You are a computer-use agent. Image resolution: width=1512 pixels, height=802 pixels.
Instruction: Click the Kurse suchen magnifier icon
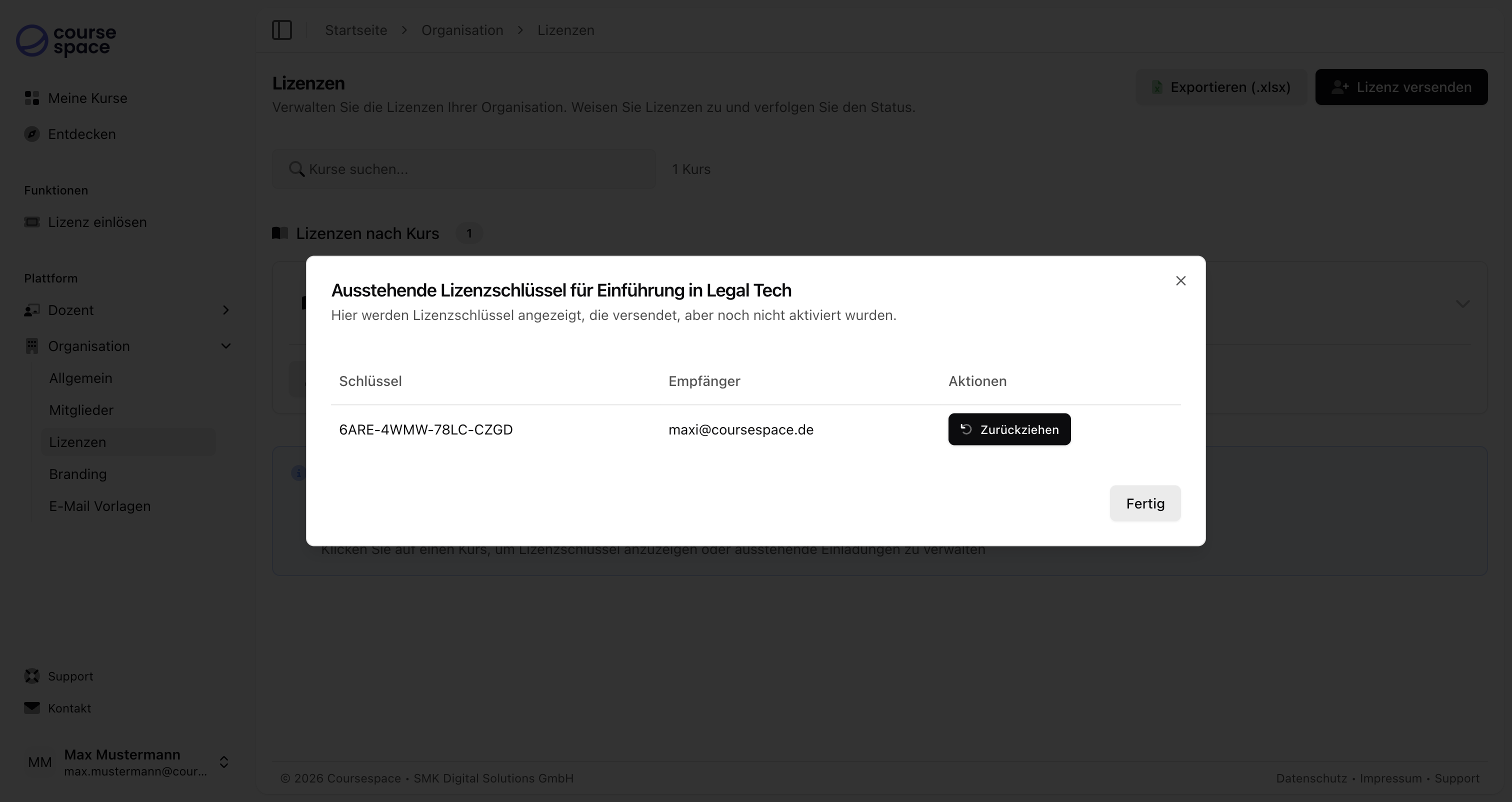pyautogui.click(x=296, y=169)
